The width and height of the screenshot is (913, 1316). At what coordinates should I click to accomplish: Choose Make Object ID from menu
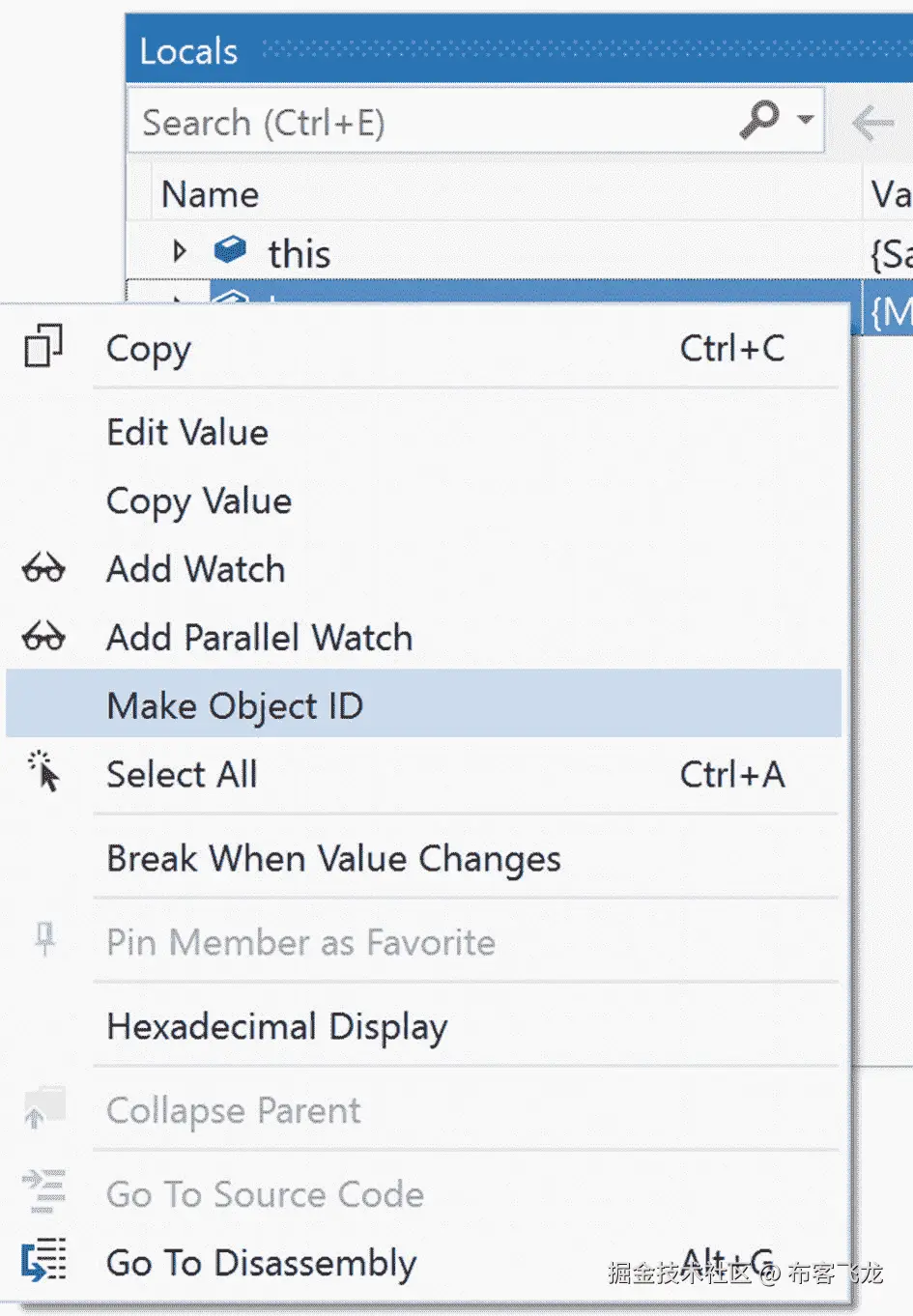coord(235,705)
